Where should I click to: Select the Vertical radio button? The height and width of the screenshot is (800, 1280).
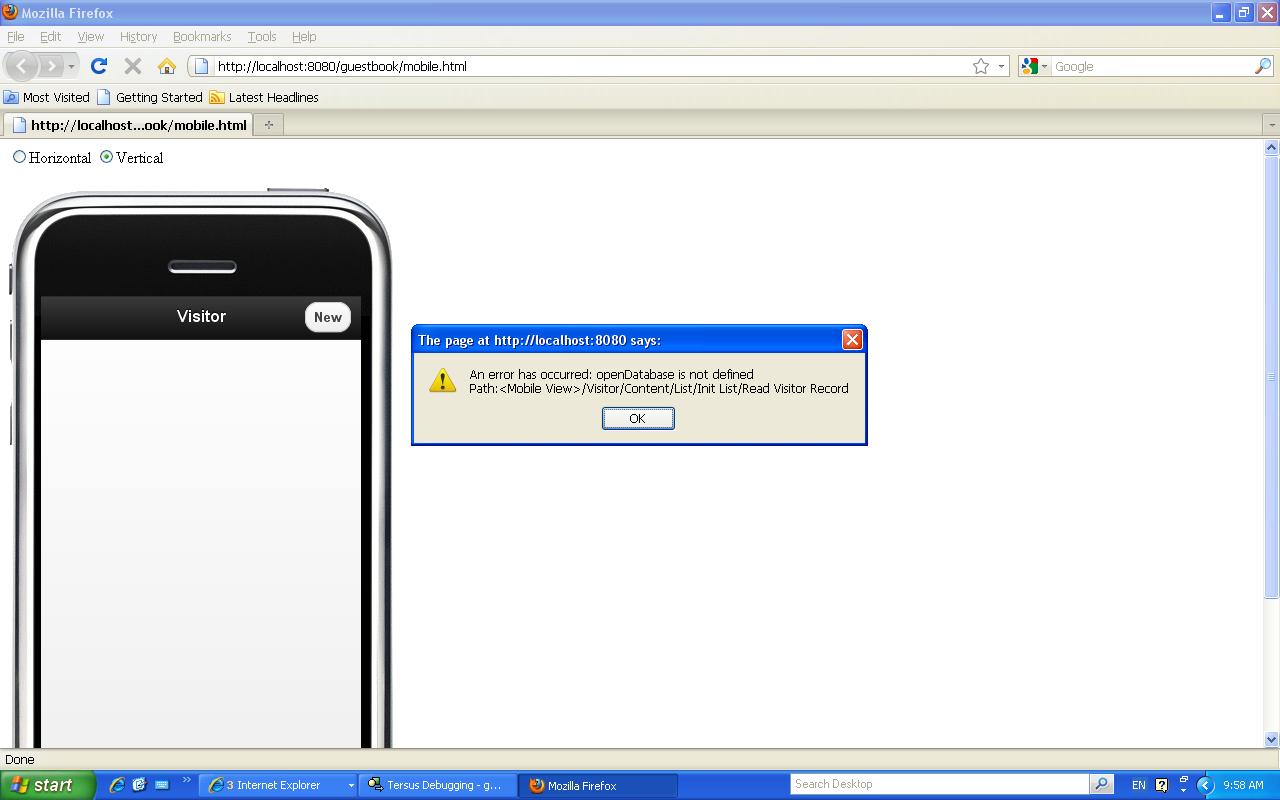(x=106, y=157)
